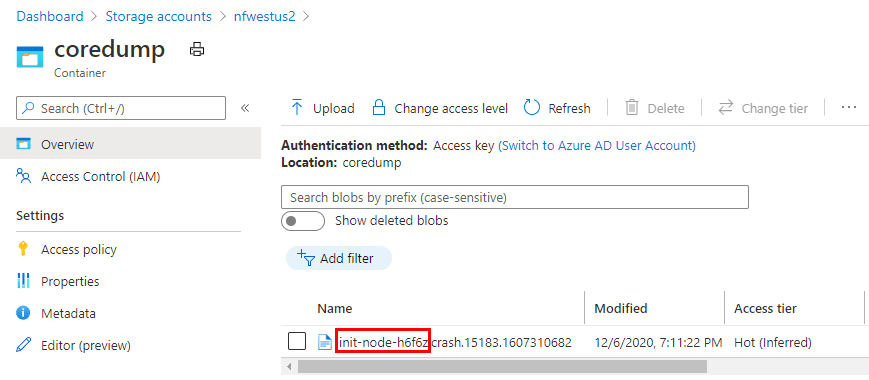Image resolution: width=869 pixels, height=380 pixels.
Task: Toggle Show deleted blobs switch
Action: 303,220
